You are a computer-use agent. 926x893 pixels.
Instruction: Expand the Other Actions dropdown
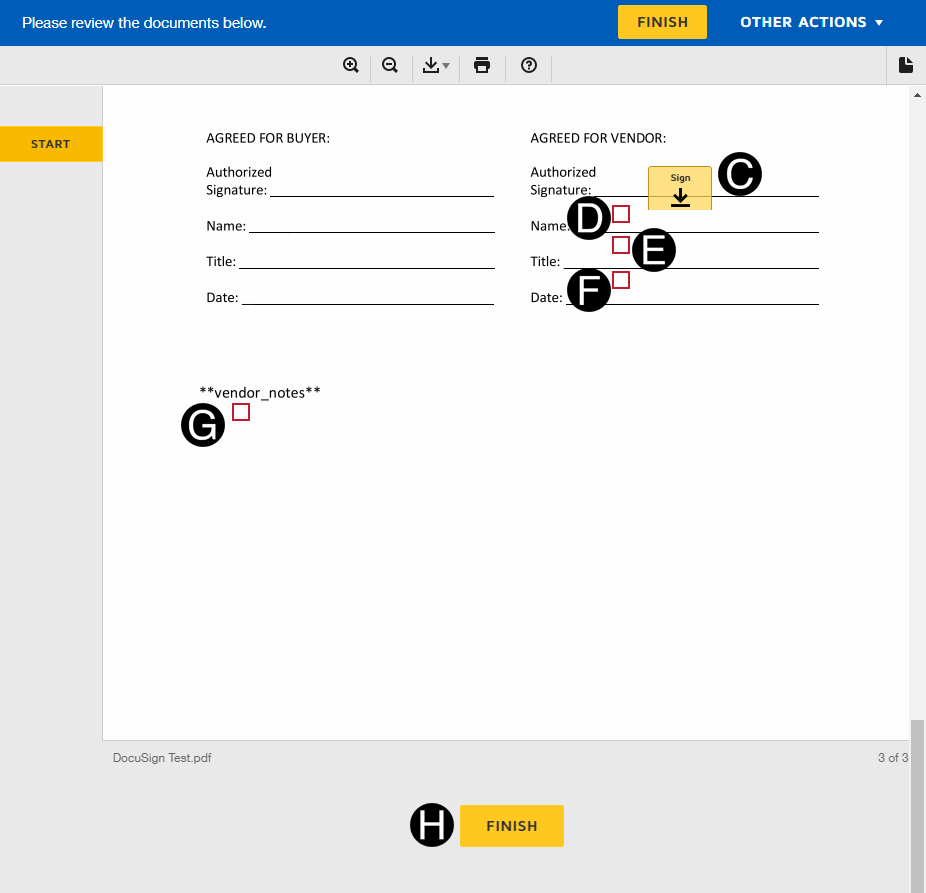point(811,22)
